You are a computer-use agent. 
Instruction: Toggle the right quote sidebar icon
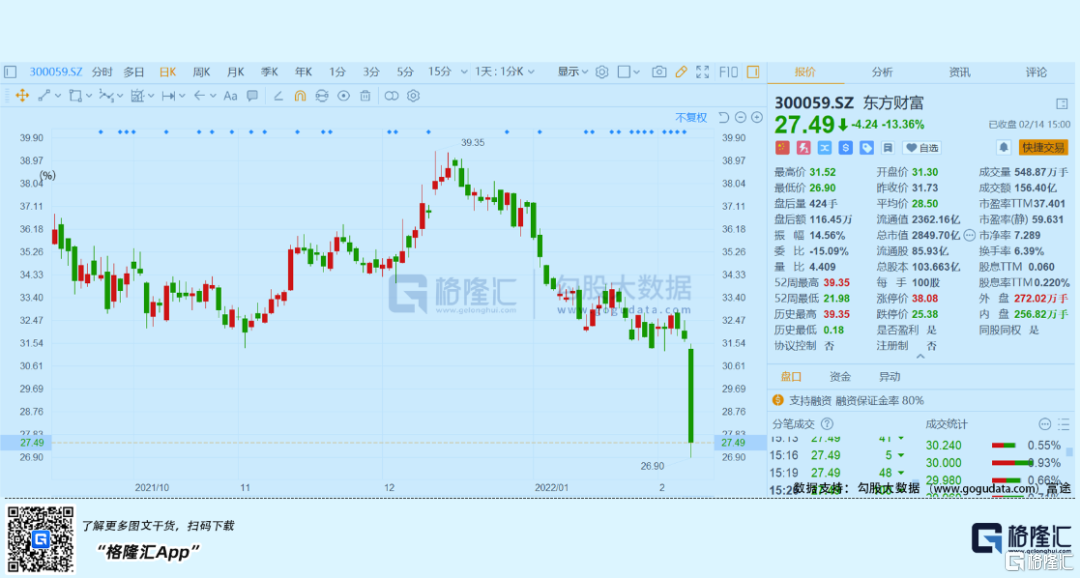tap(753, 72)
